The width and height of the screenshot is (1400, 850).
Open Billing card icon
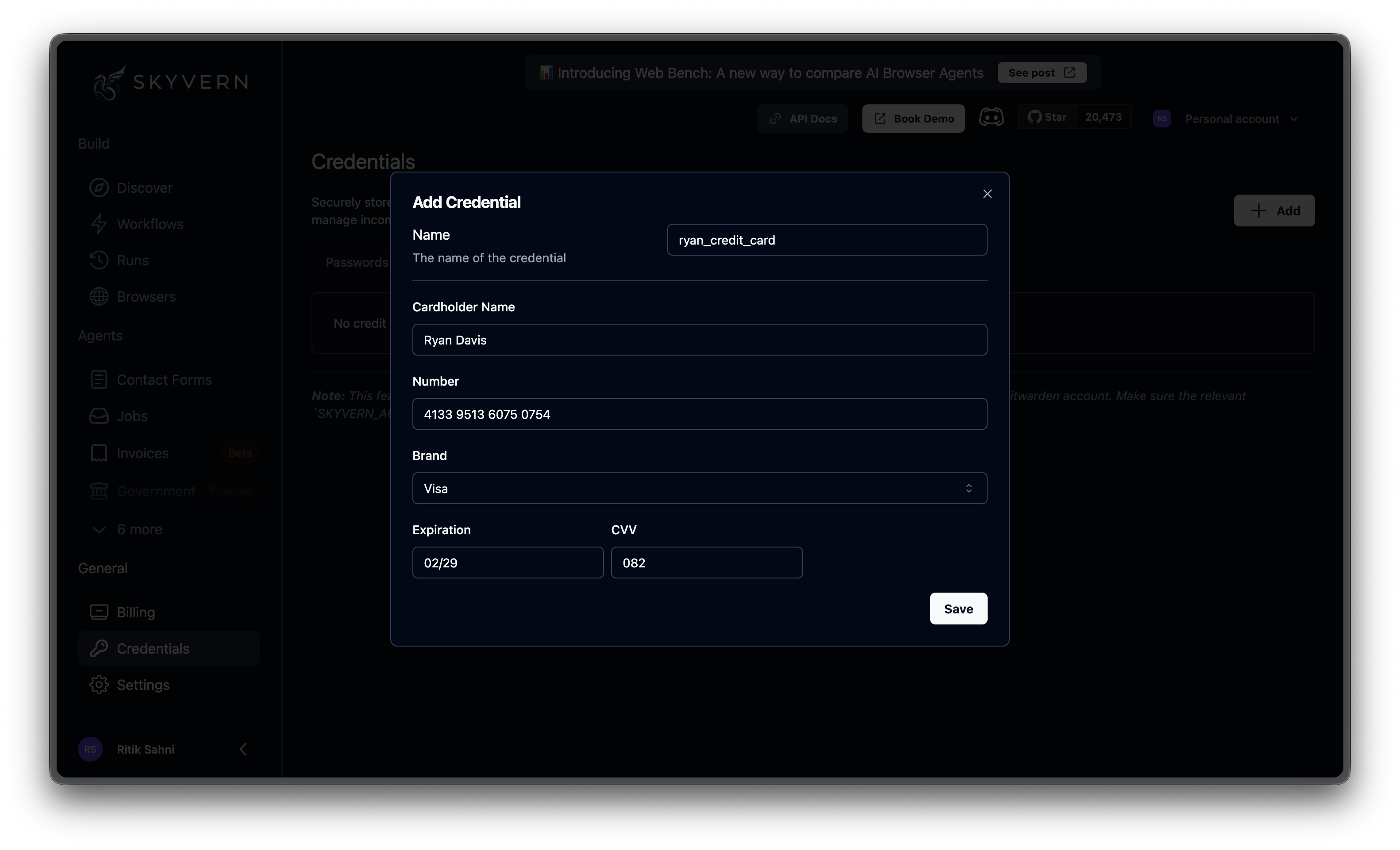pos(99,612)
